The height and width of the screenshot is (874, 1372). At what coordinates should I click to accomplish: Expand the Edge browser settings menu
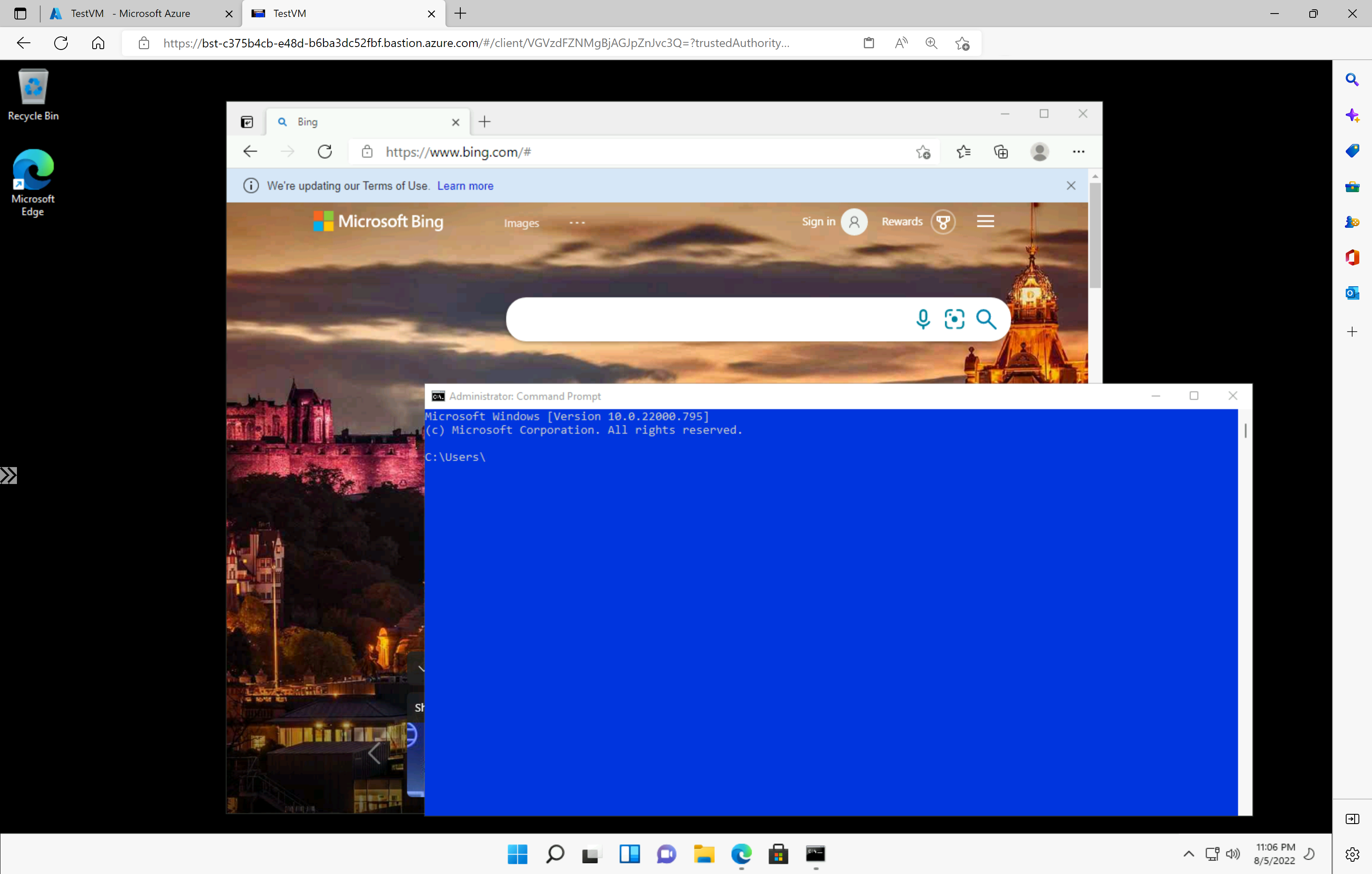1078,151
